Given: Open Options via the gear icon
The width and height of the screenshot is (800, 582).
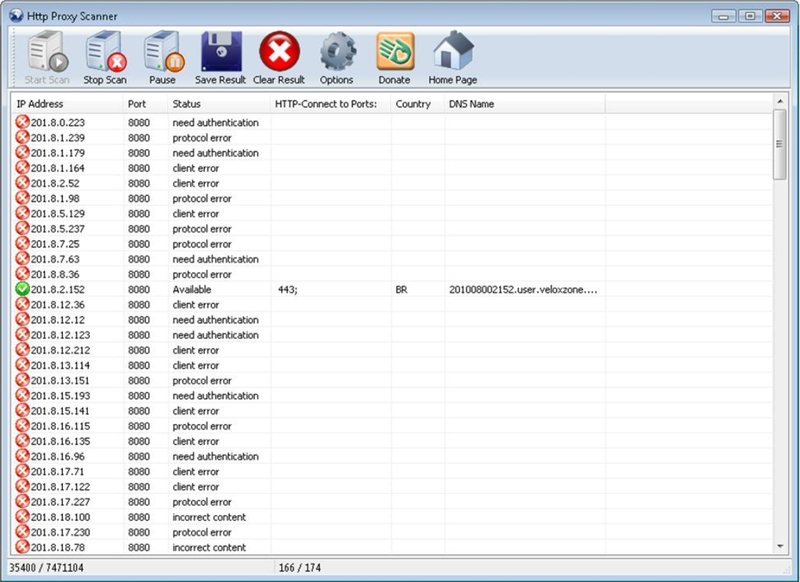Looking at the screenshot, I should point(337,53).
